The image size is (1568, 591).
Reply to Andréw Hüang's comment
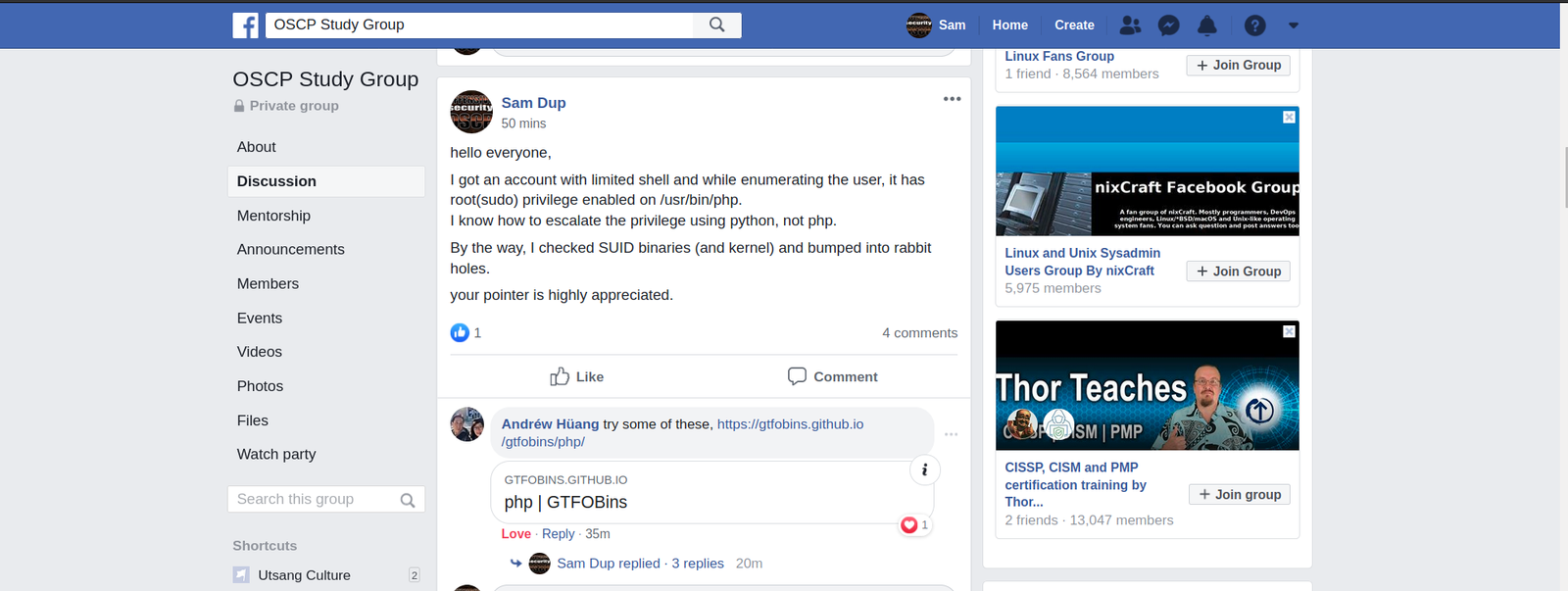click(558, 534)
